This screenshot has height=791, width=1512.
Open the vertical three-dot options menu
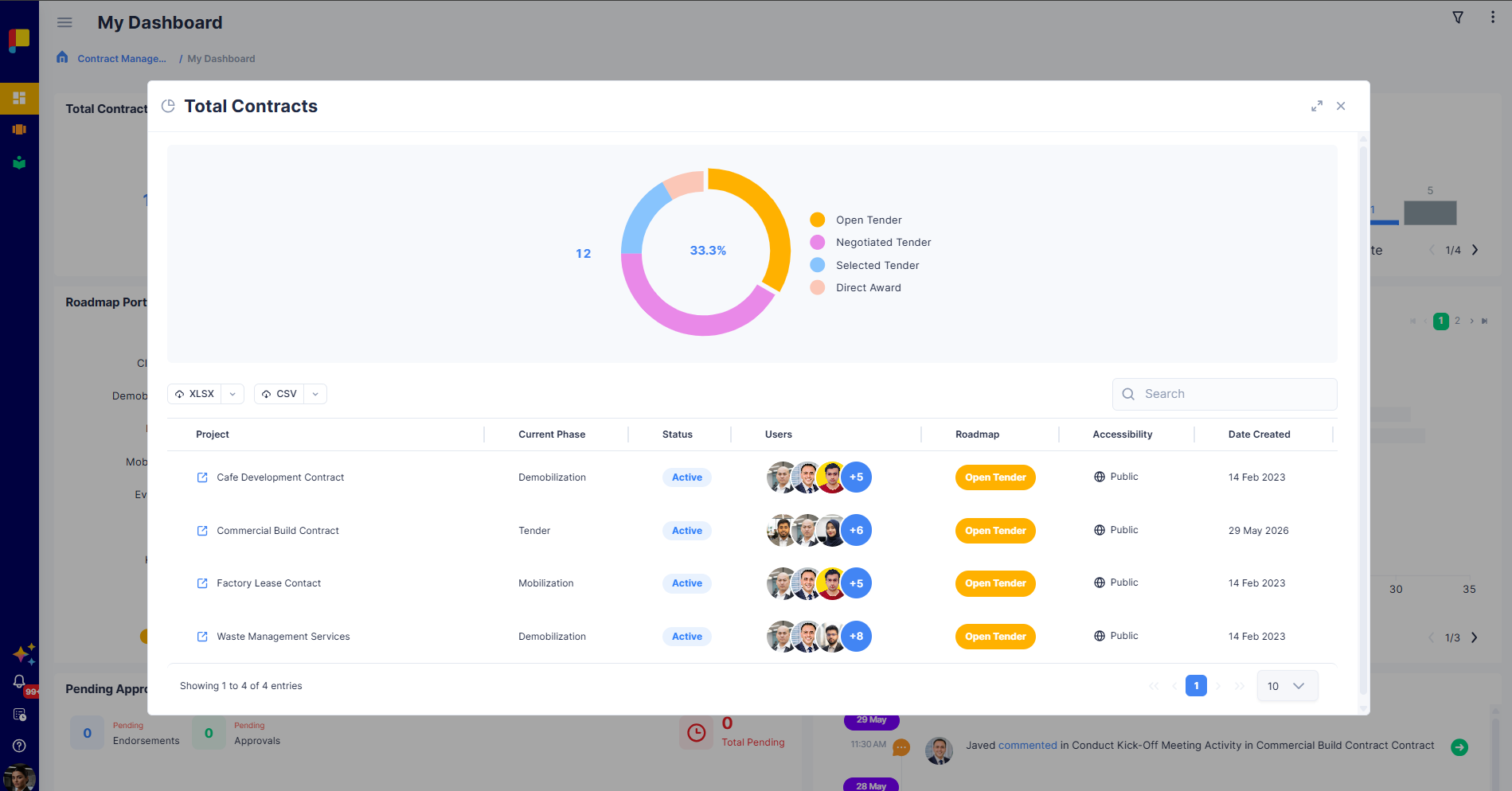(1493, 18)
